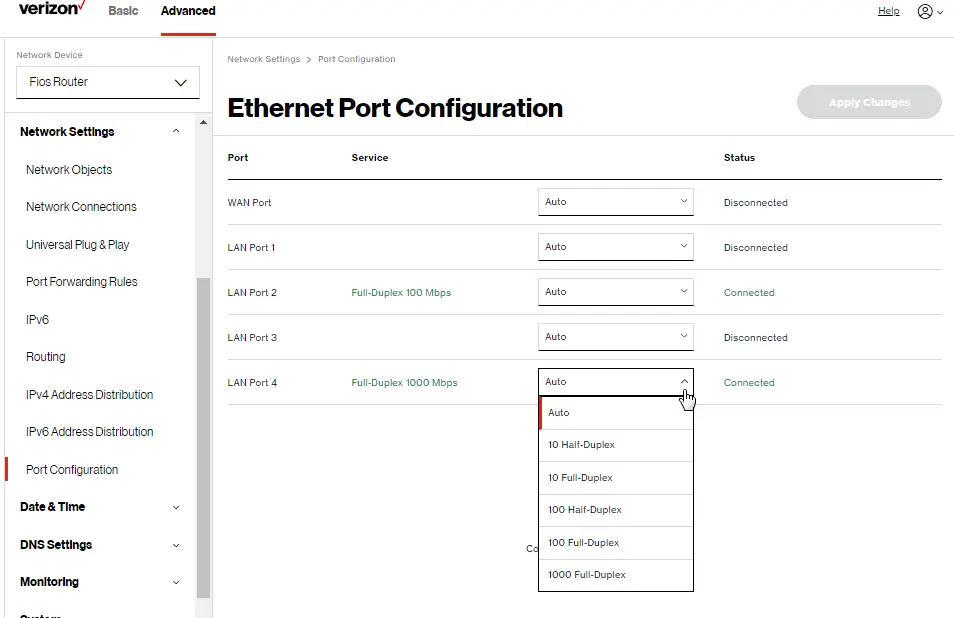Open the LAN Port 3 speed dropdown

(615, 337)
